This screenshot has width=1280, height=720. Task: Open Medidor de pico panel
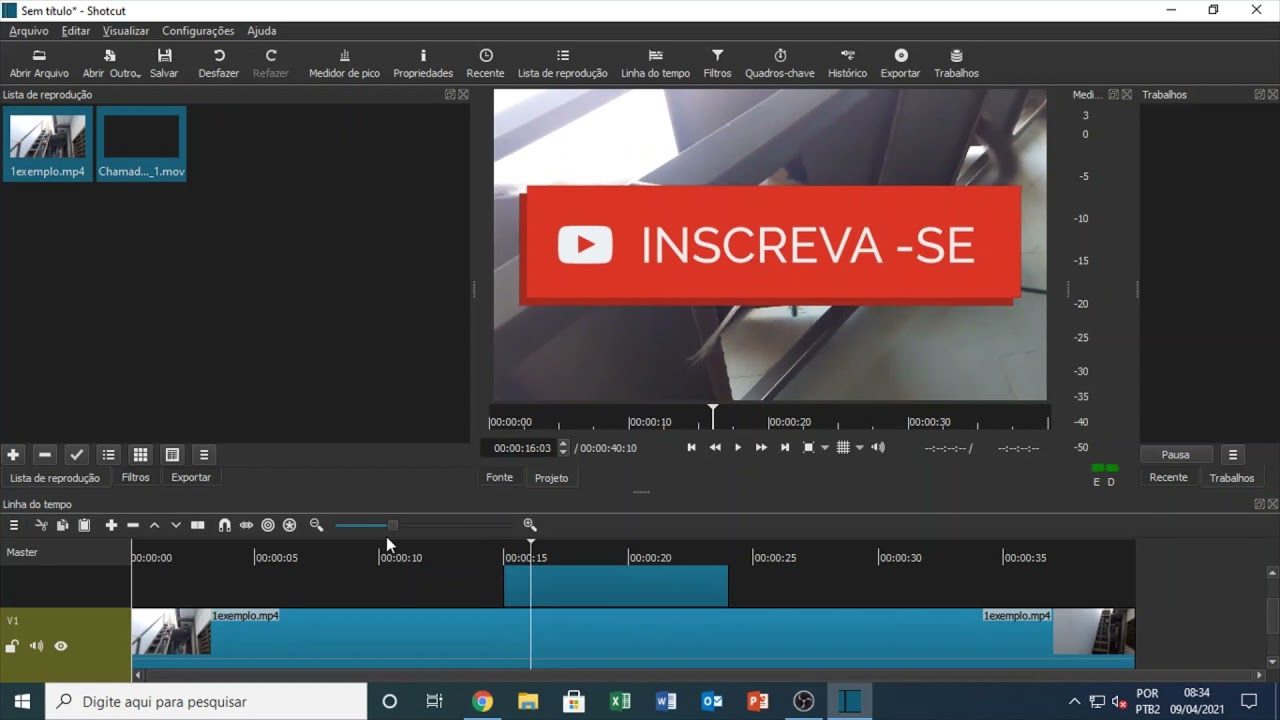click(x=344, y=63)
